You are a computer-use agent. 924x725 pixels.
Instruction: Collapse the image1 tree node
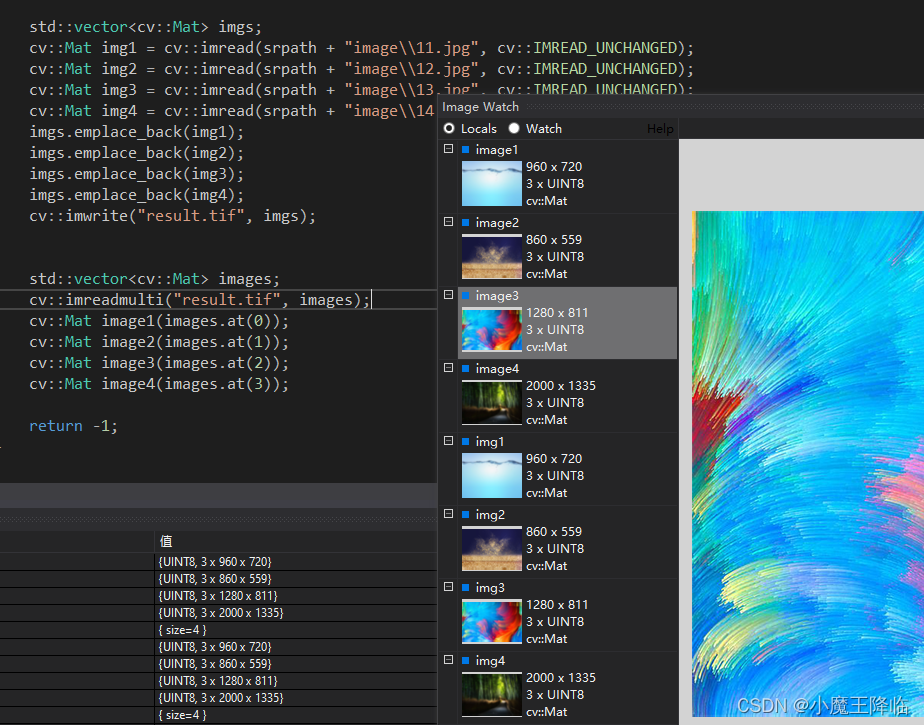tap(447, 148)
